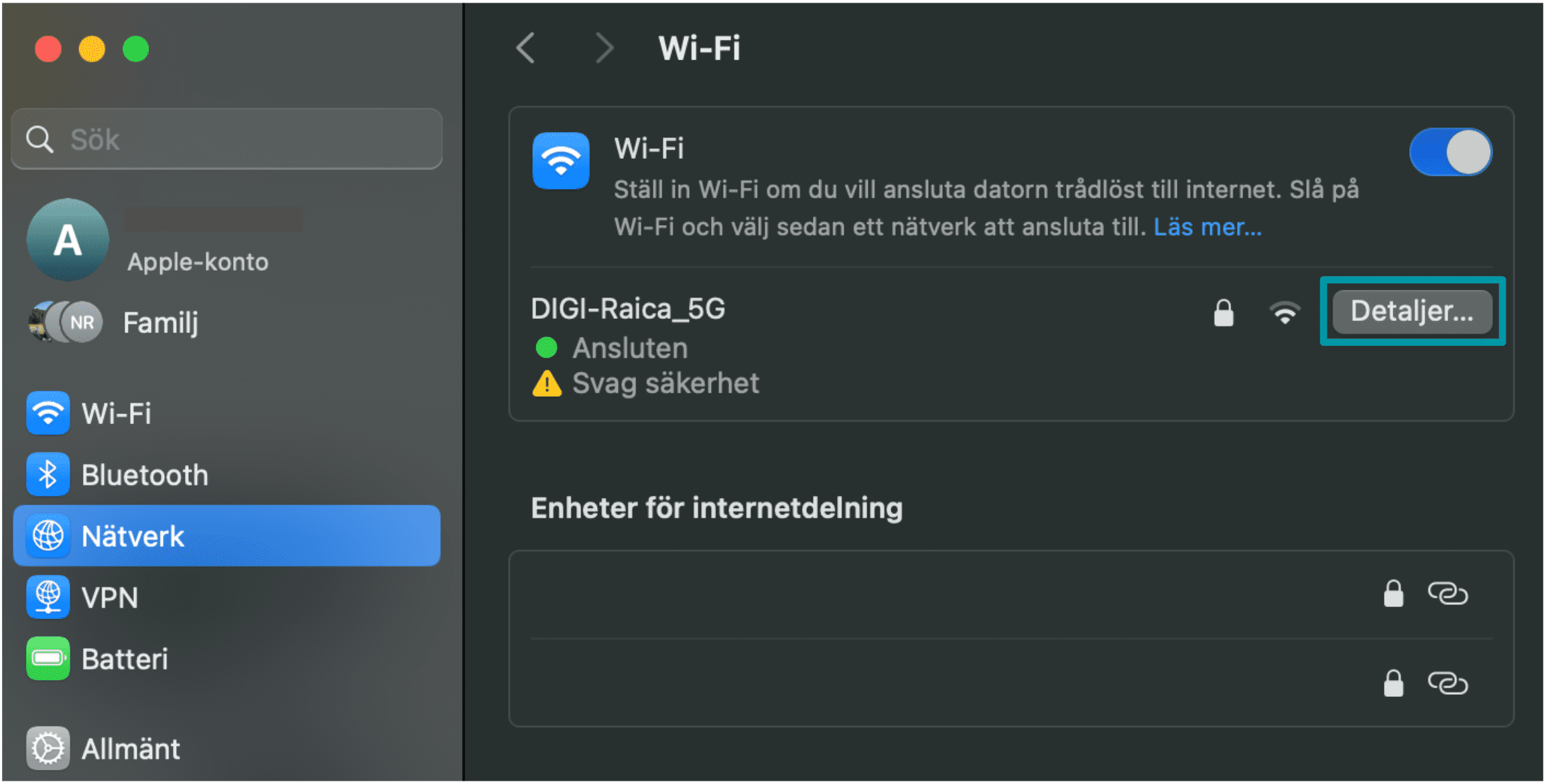Click the Sök search field
Image resolution: width=1546 pixels, height=784 pixels.
[227, 139]
